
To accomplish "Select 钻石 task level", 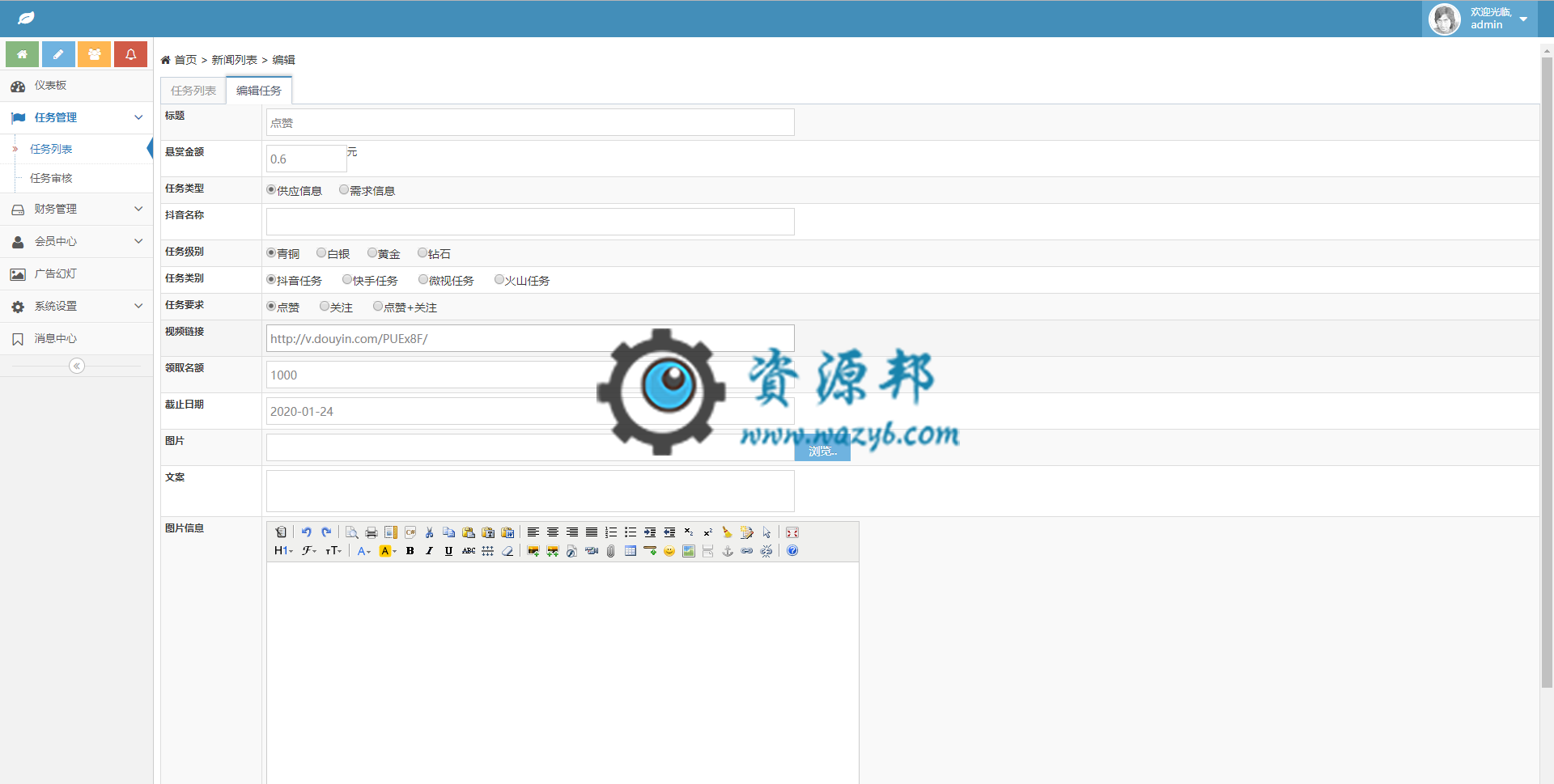I will point(422,253).
